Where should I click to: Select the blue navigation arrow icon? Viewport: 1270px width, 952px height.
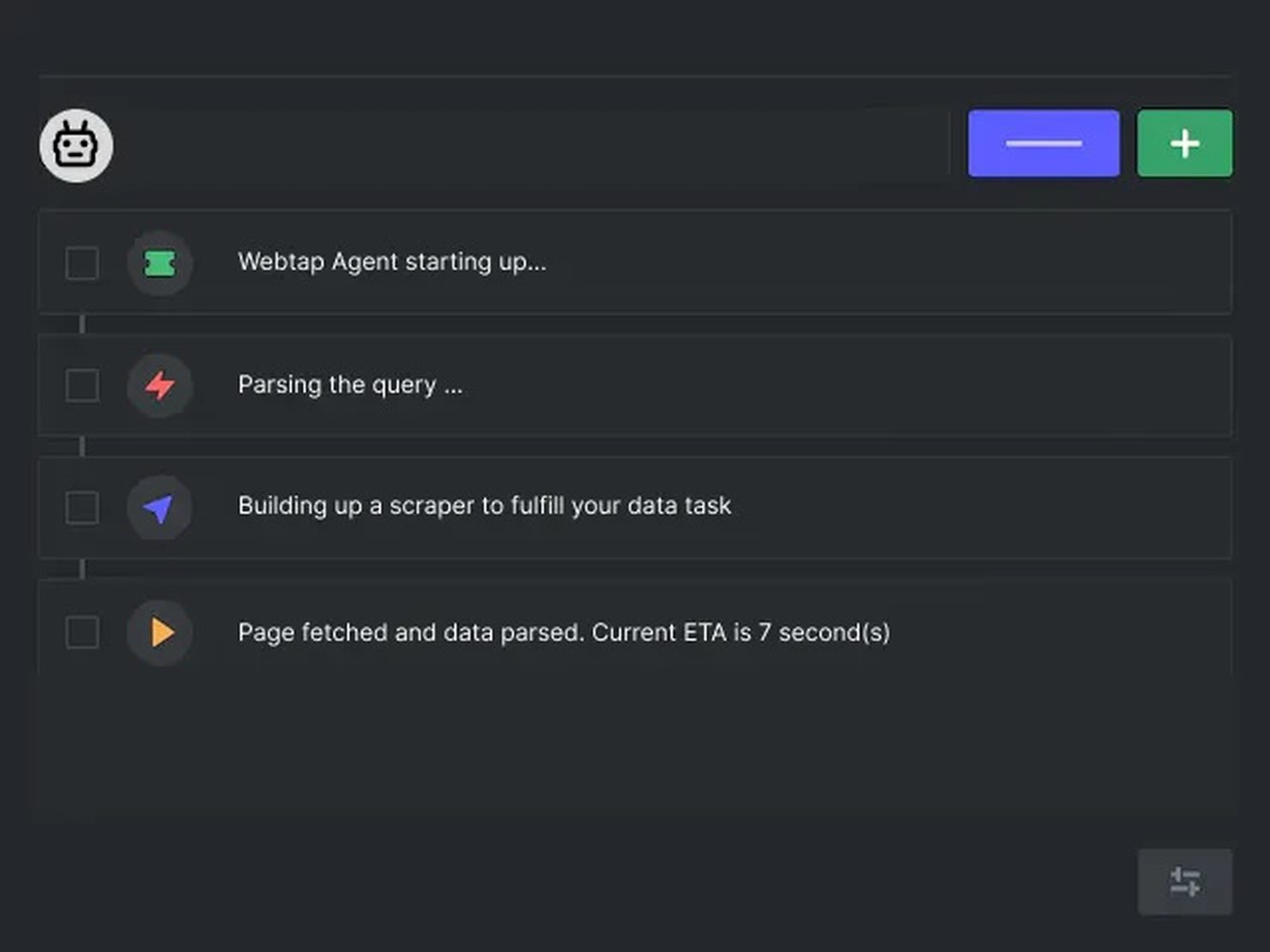pyautogui.click(x=160, y=508)
